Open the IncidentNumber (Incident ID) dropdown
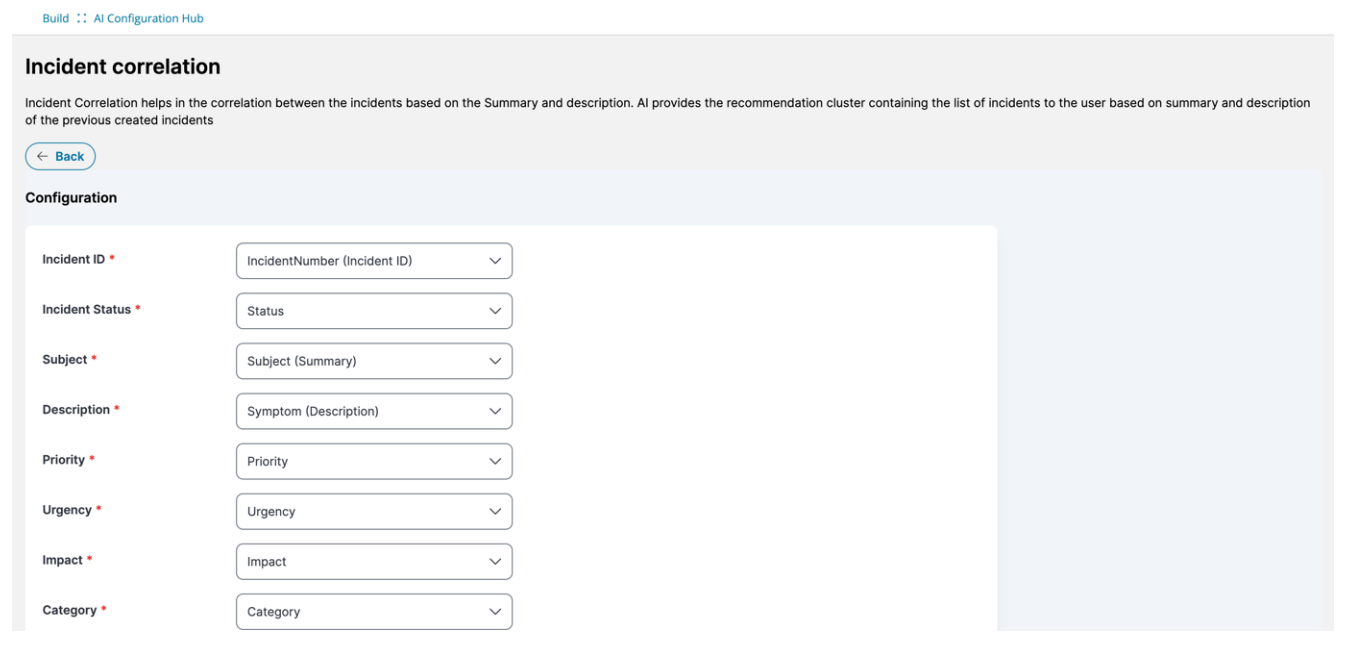 [360, 261]
